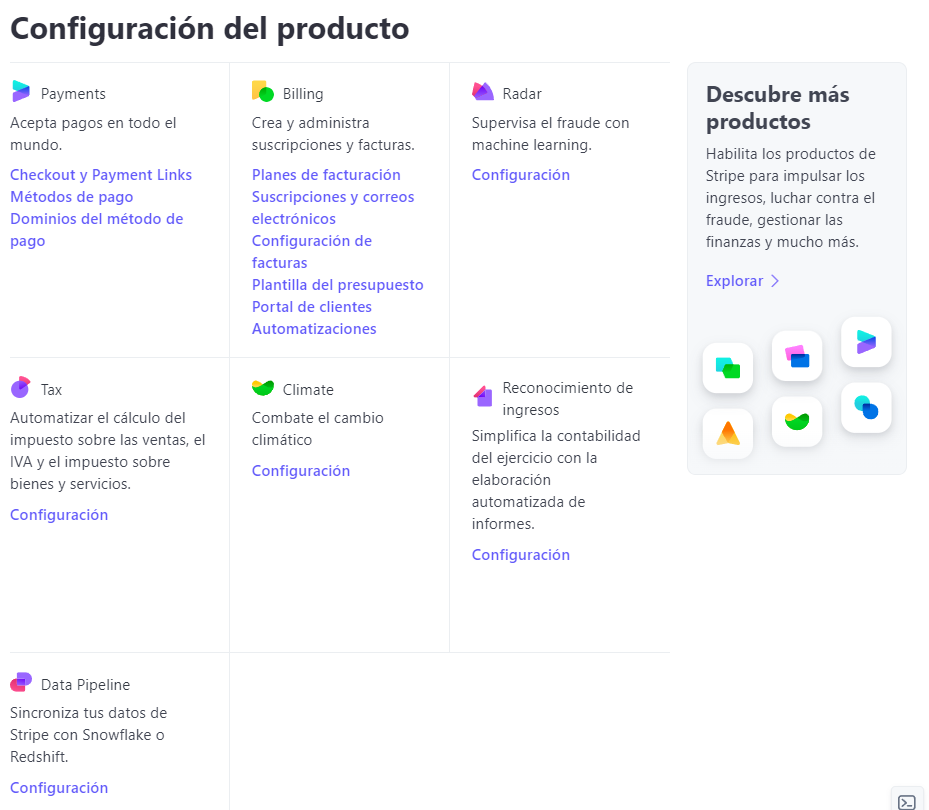Screen dimensions: 929x810
Task: Click the Climate icon next to the Climate heading
Action: (x=263, y=388)
